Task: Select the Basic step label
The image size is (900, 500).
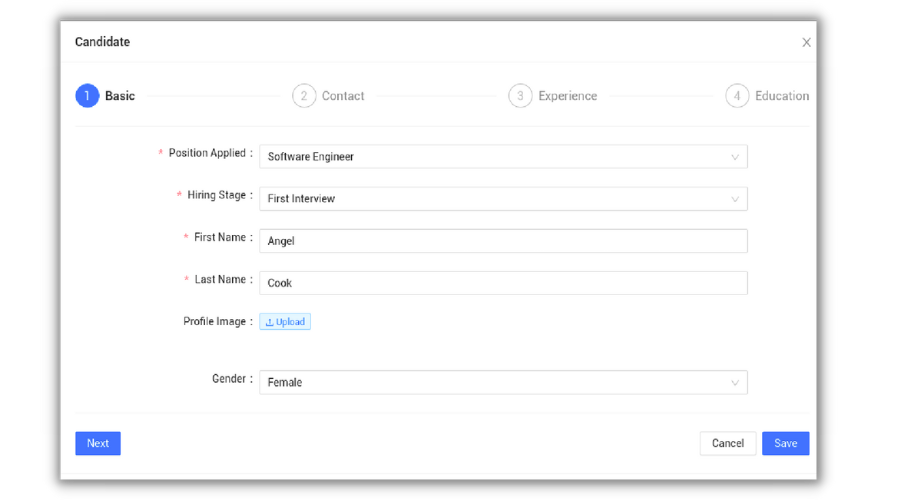Action: point(120,96)
